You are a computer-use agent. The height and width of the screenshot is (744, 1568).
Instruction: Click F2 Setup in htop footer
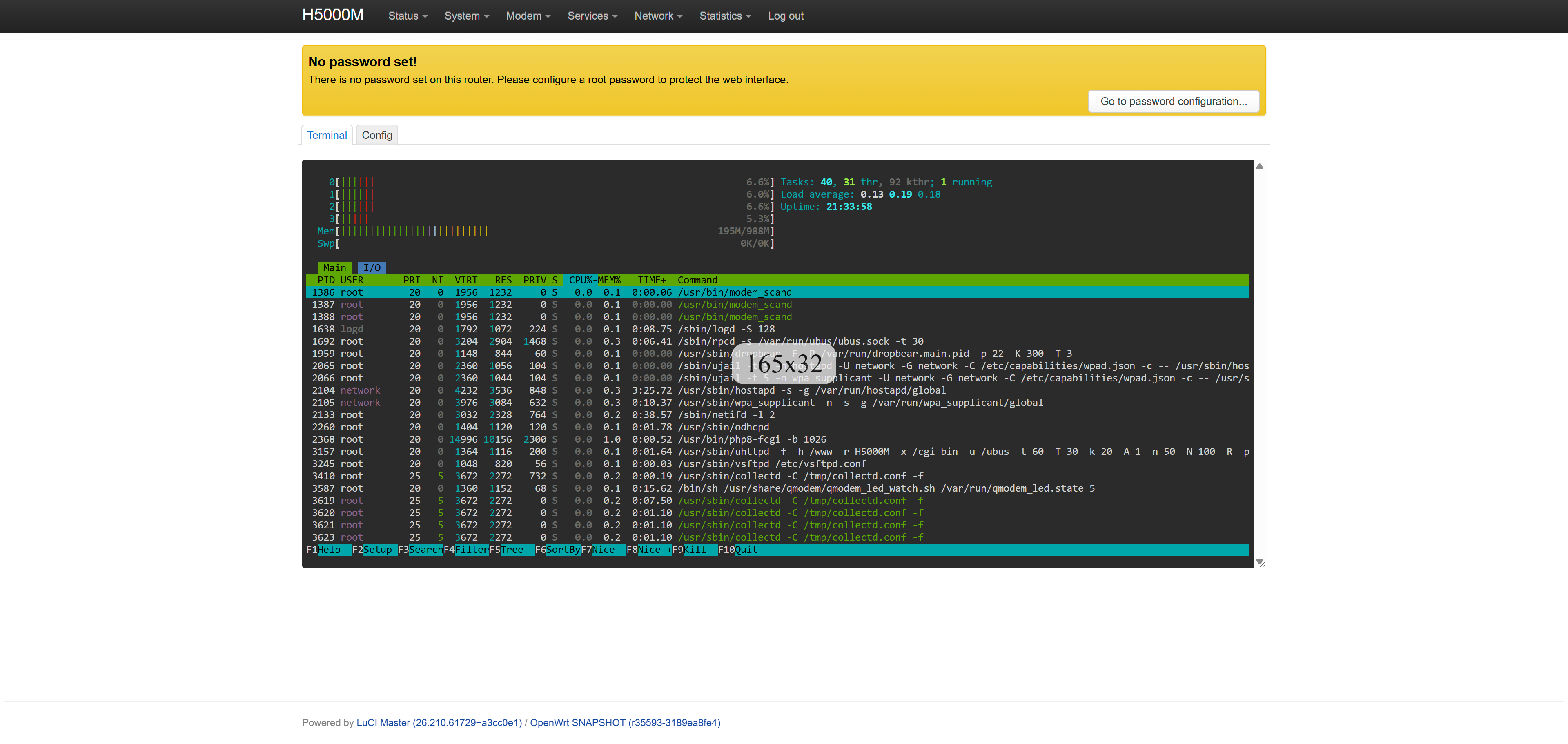click(x=374, y=549)
